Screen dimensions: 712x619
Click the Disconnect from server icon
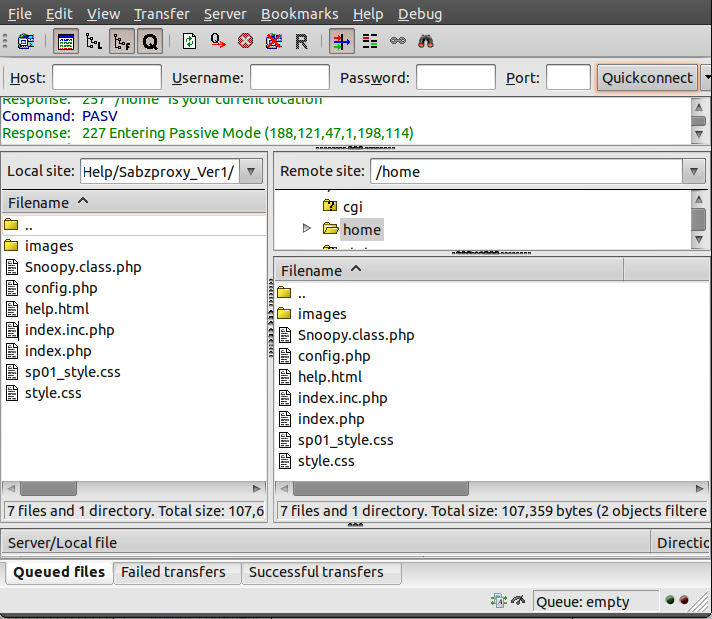(274, 42)
